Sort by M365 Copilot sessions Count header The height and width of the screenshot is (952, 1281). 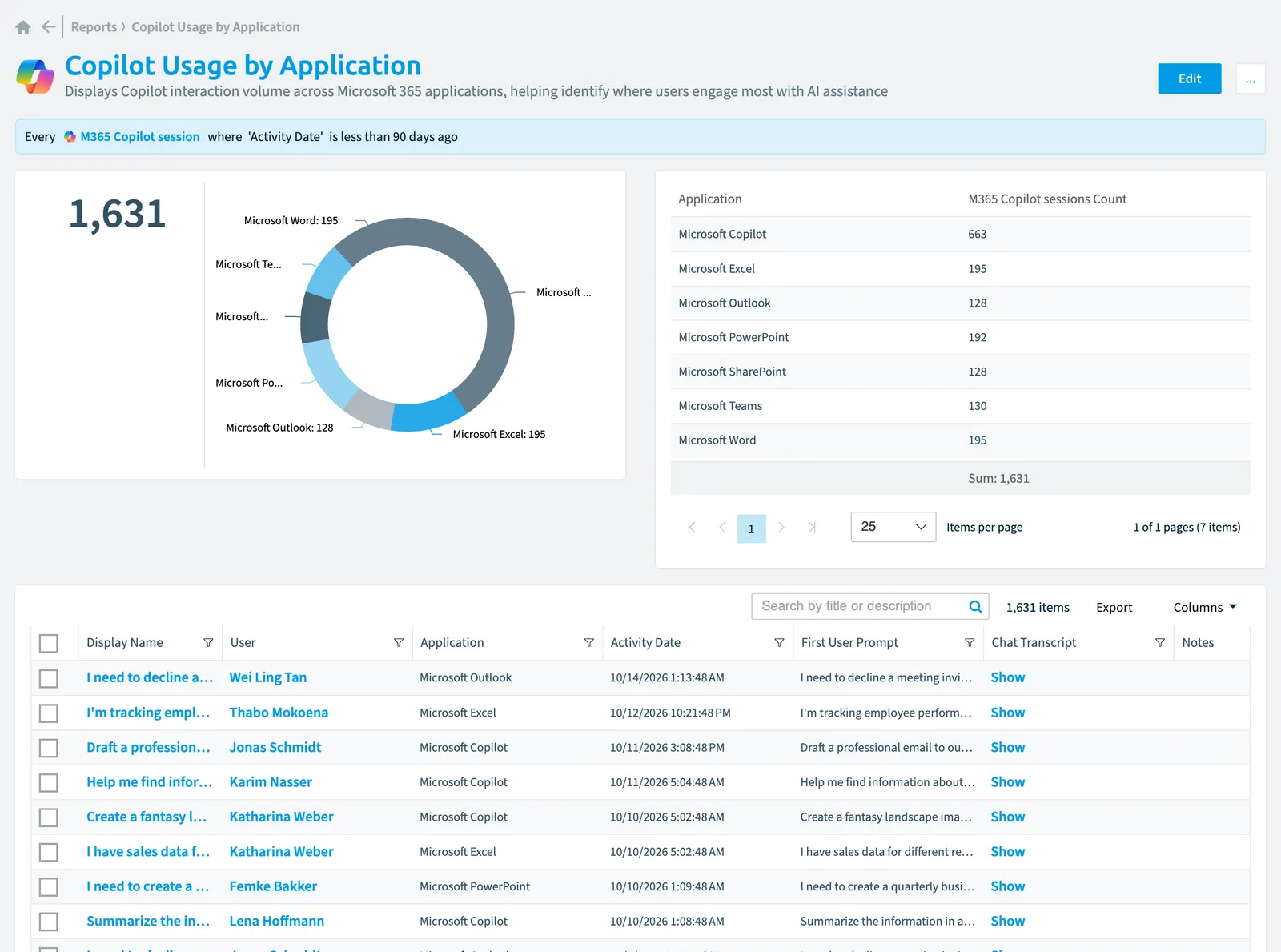pyautogui.click(x=1047, y=199)
